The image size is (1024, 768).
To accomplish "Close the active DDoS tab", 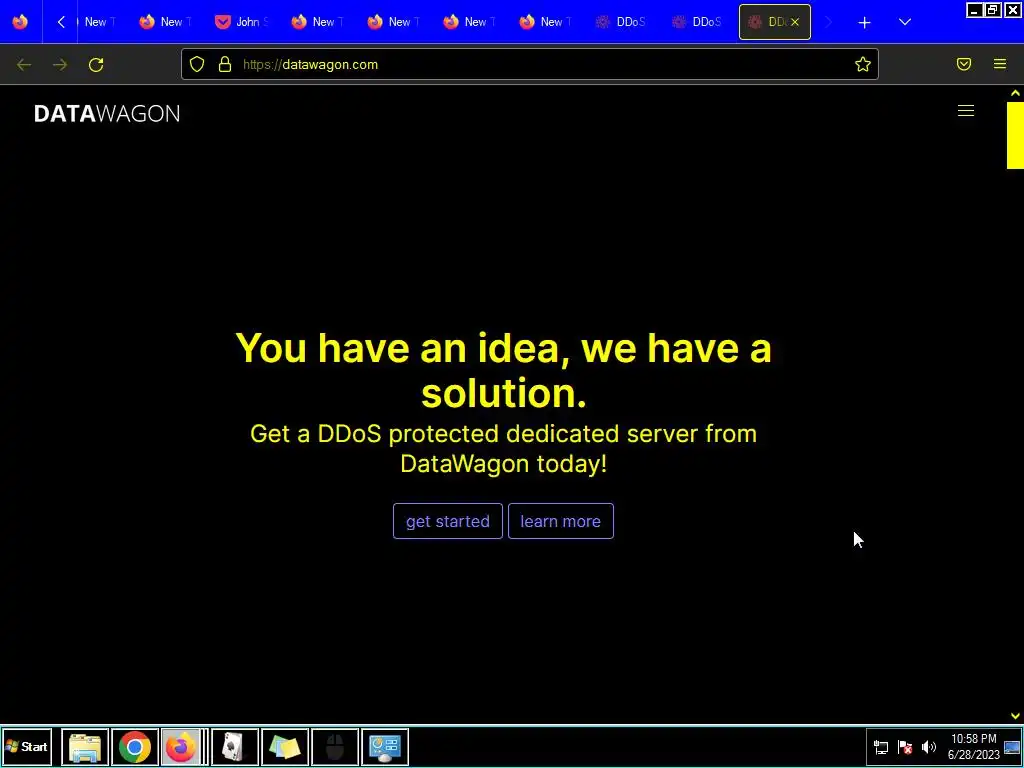I will pos(795,22).
